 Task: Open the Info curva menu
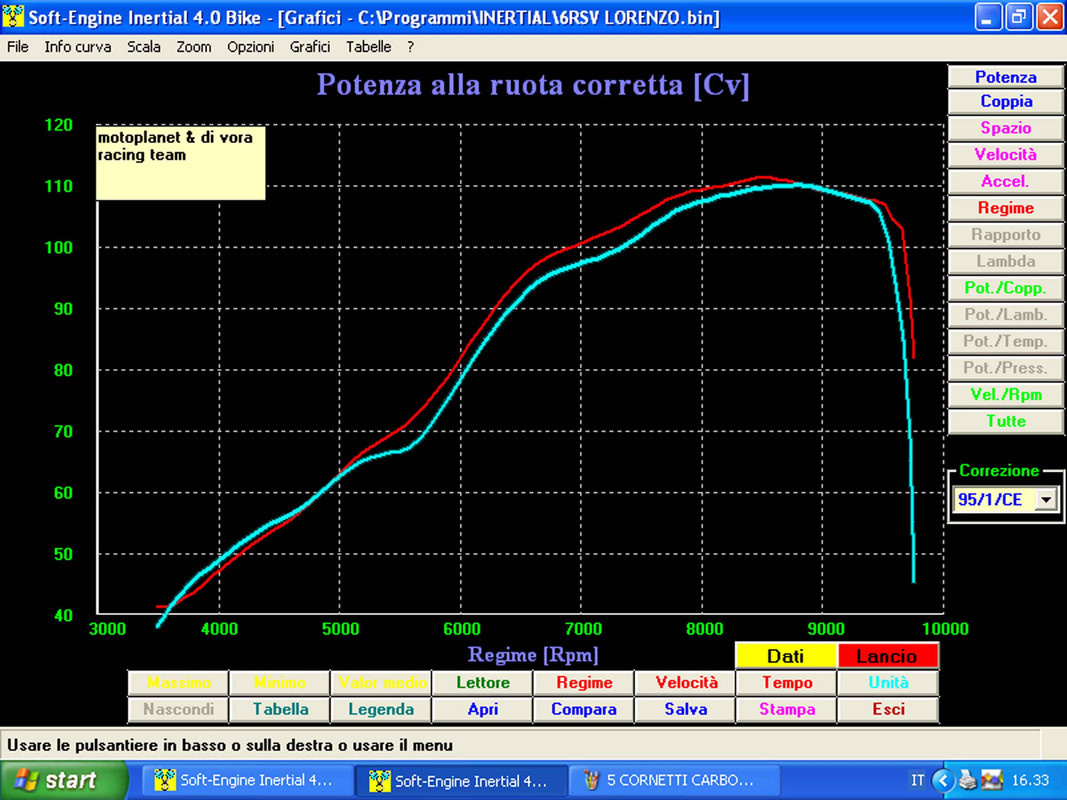[x=78, y=47]
